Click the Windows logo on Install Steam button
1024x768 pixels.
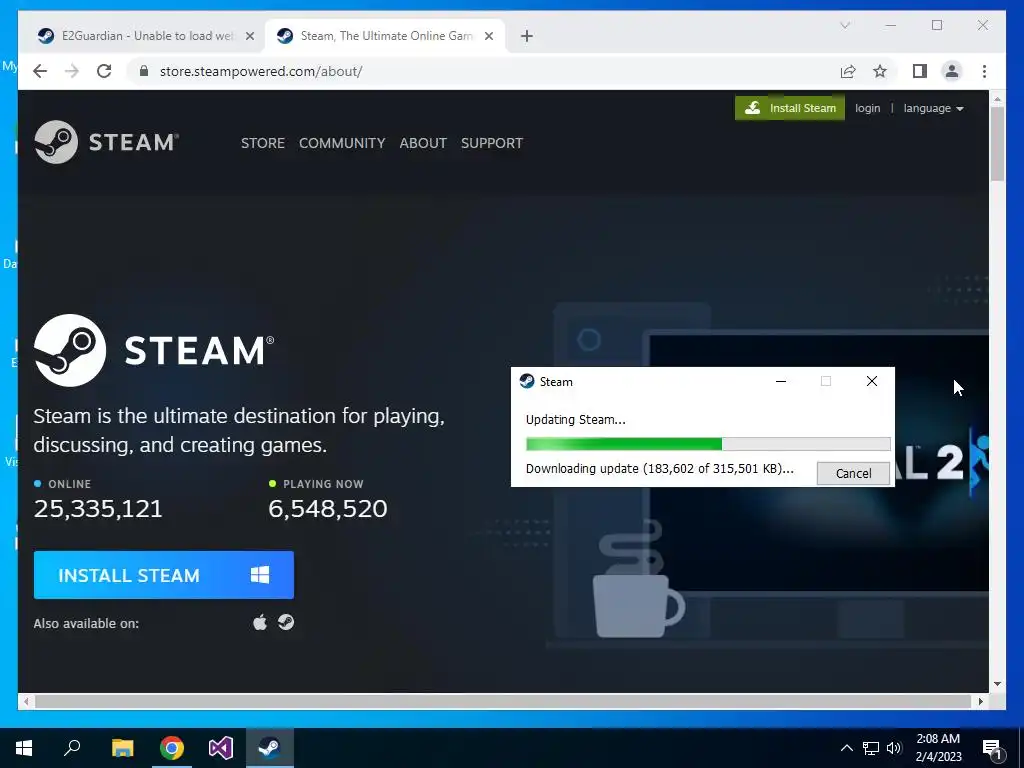click(260, 575)
